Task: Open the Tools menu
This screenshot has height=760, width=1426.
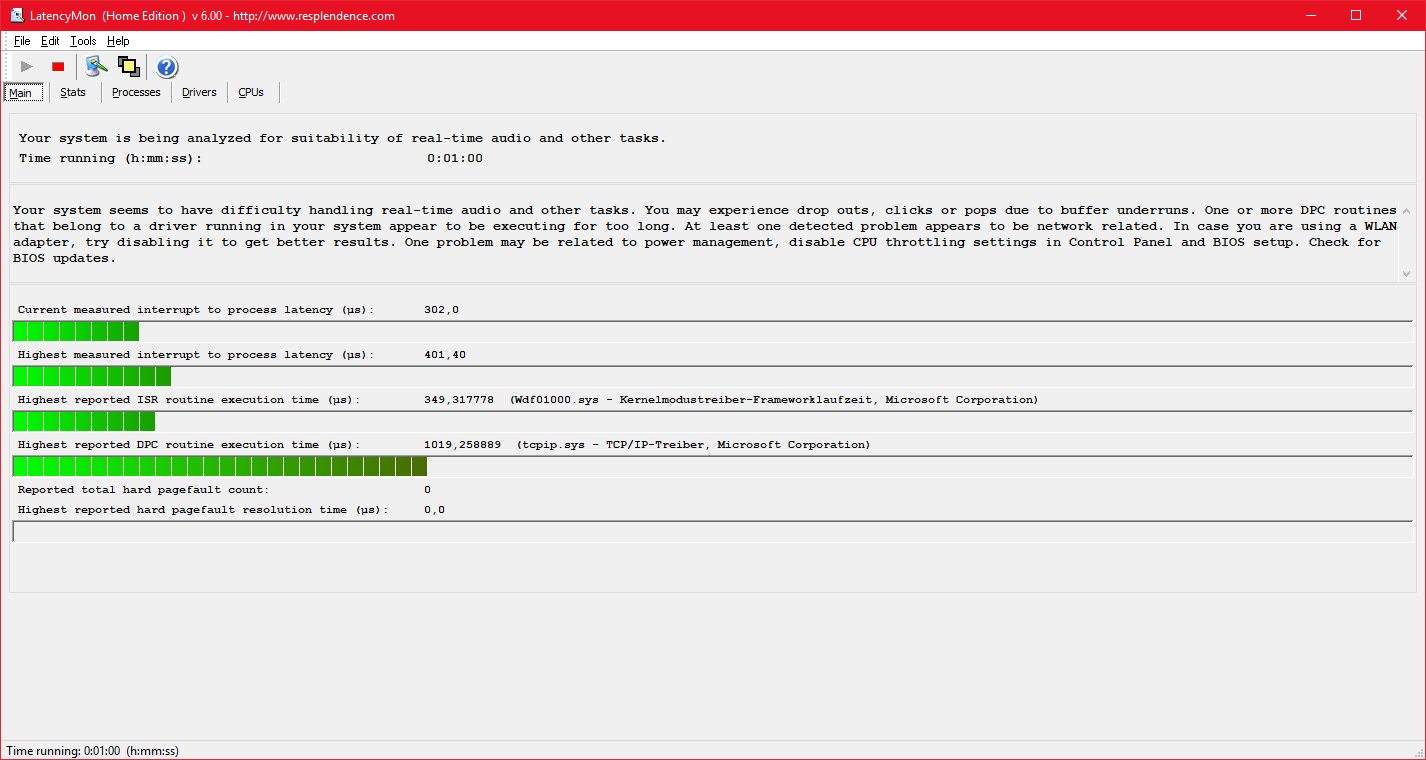Action: coord(83,41)
